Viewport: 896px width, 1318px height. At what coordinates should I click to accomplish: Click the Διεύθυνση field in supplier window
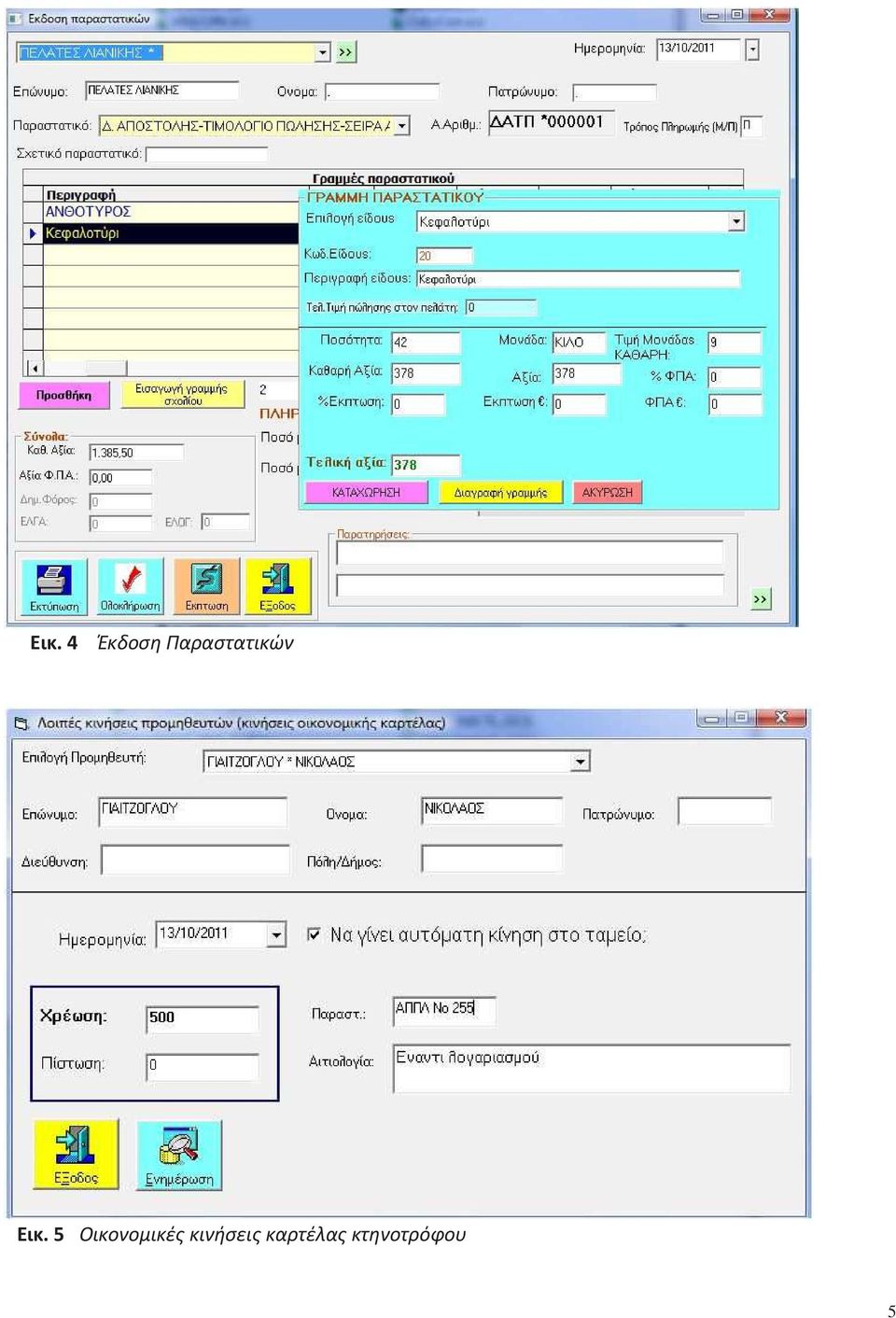[x=195, y=860]
